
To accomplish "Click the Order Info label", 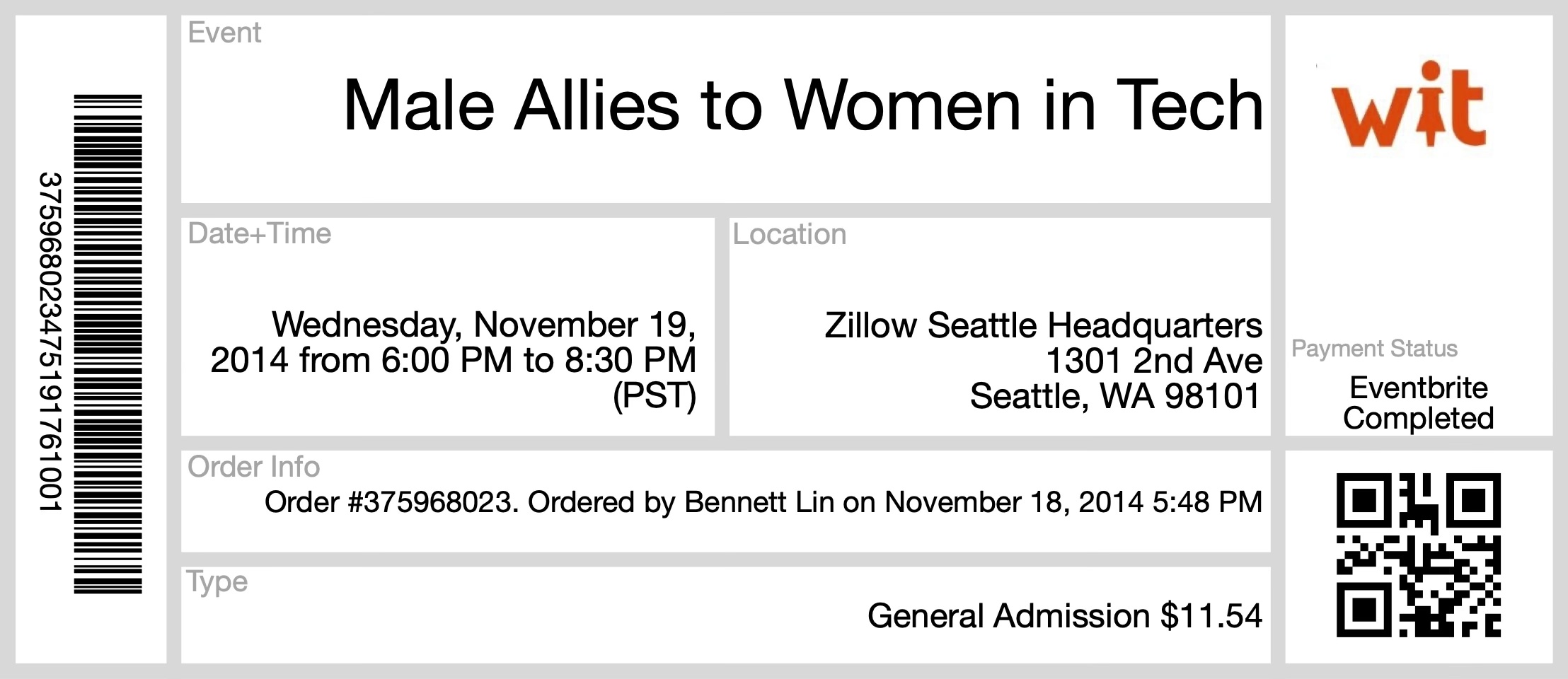I will 253,467.
